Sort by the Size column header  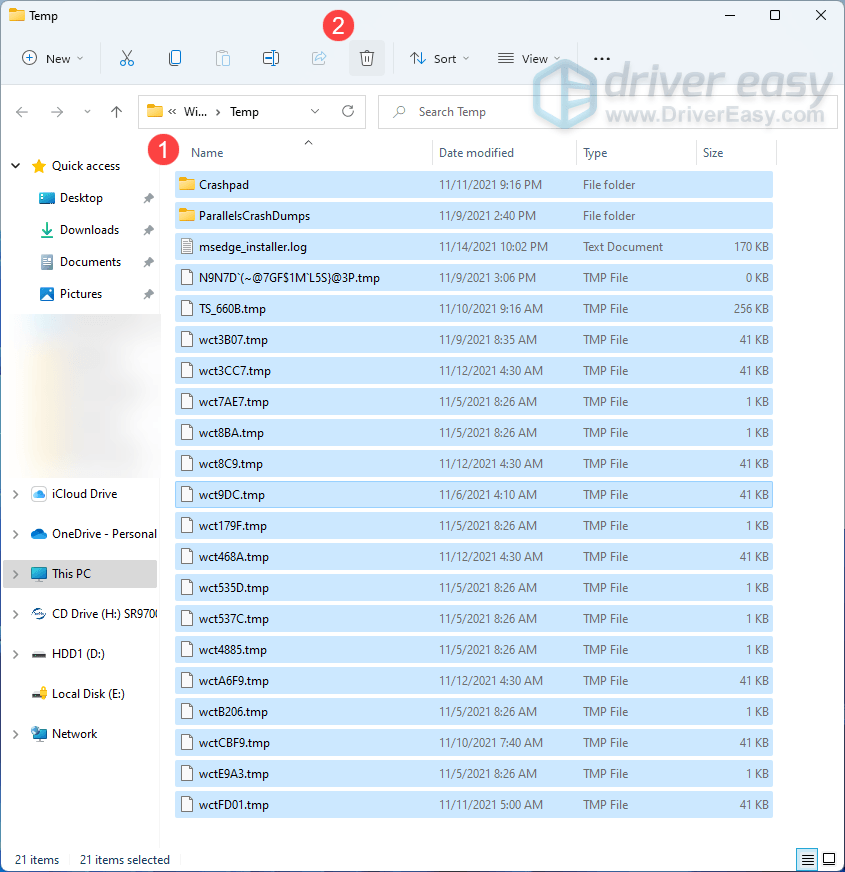pos(713,153)
